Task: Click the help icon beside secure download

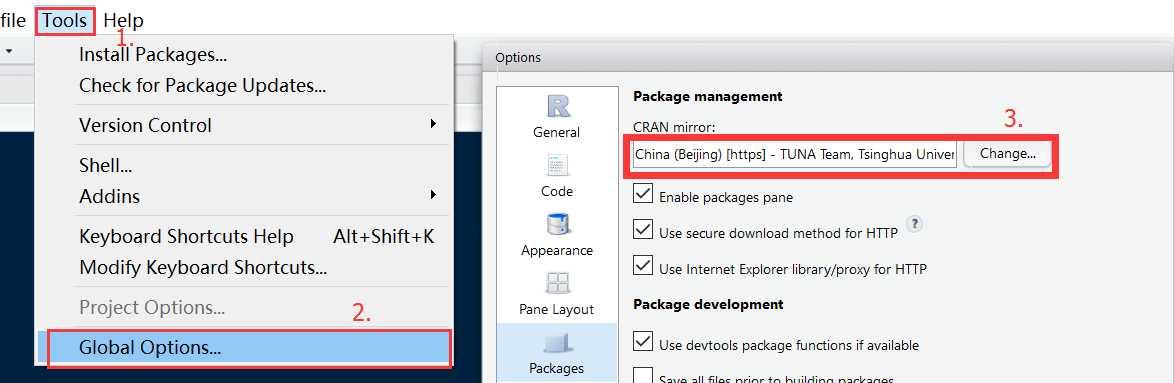Action: (914, 224)
